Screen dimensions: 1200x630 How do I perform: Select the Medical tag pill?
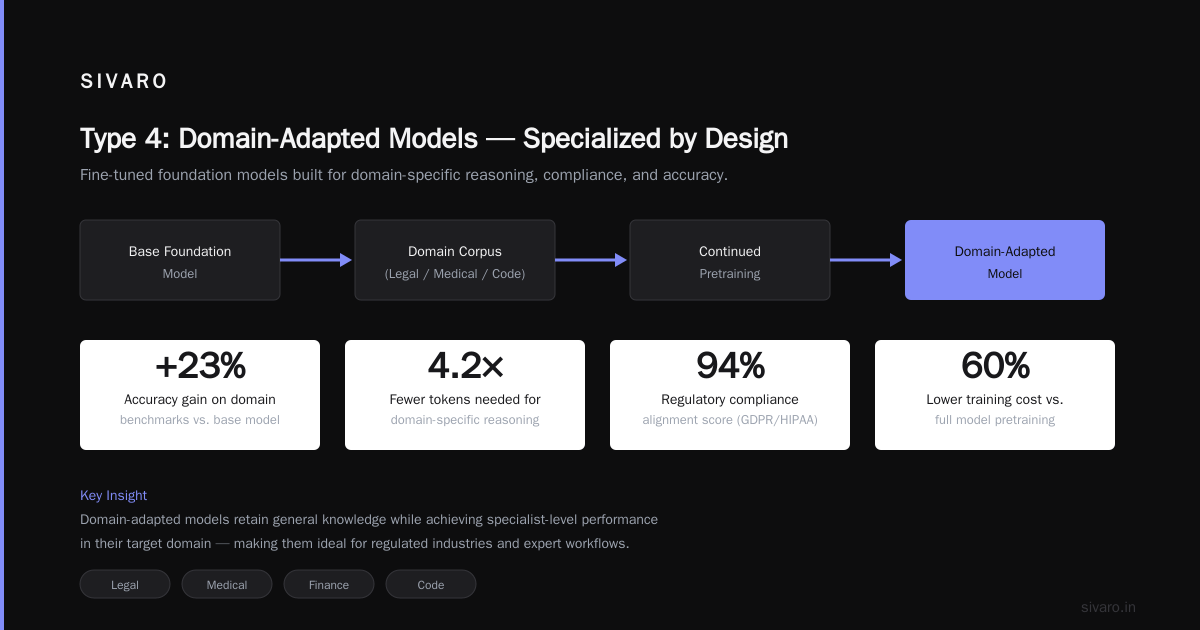[227, 584]
